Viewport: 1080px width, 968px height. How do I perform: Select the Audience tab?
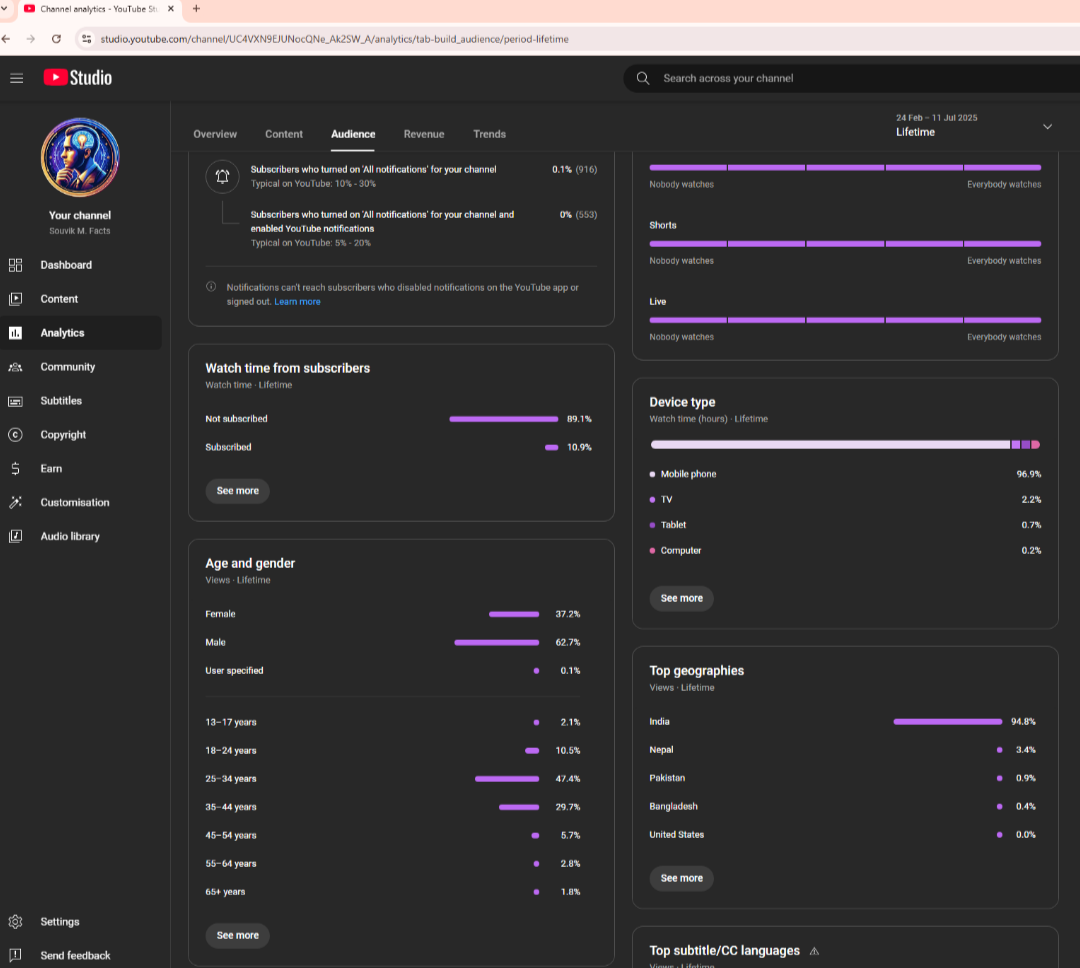pyautogui.click(x=353, y=134)
